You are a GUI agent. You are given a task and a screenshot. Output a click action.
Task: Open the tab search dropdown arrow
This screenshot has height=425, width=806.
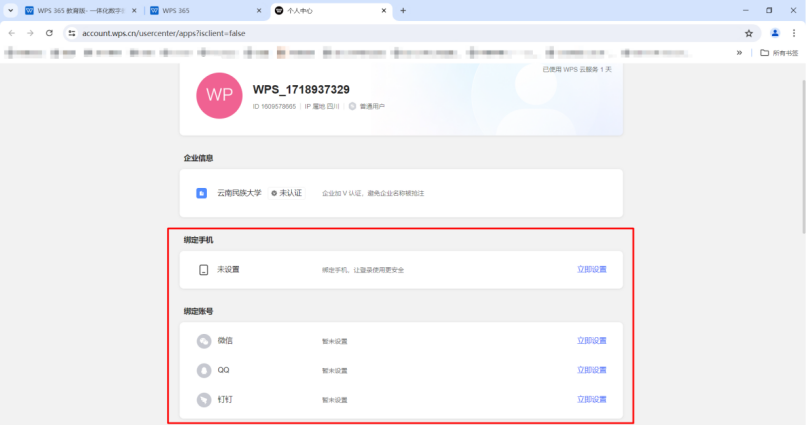point(10,10)
